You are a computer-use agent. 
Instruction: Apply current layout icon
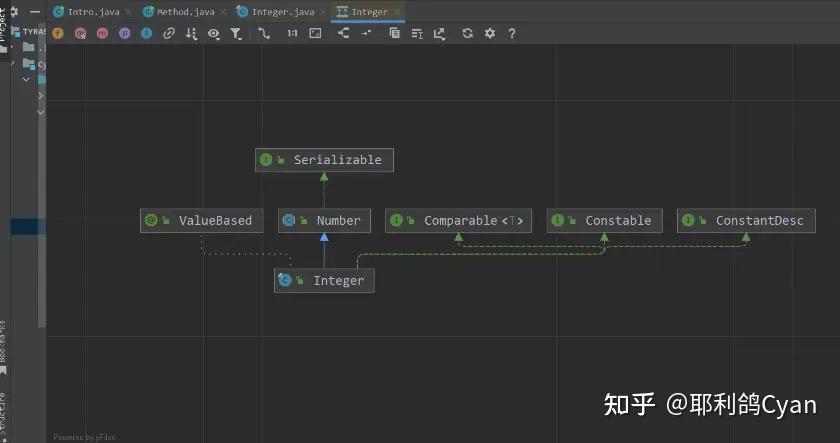click(343, 33)
